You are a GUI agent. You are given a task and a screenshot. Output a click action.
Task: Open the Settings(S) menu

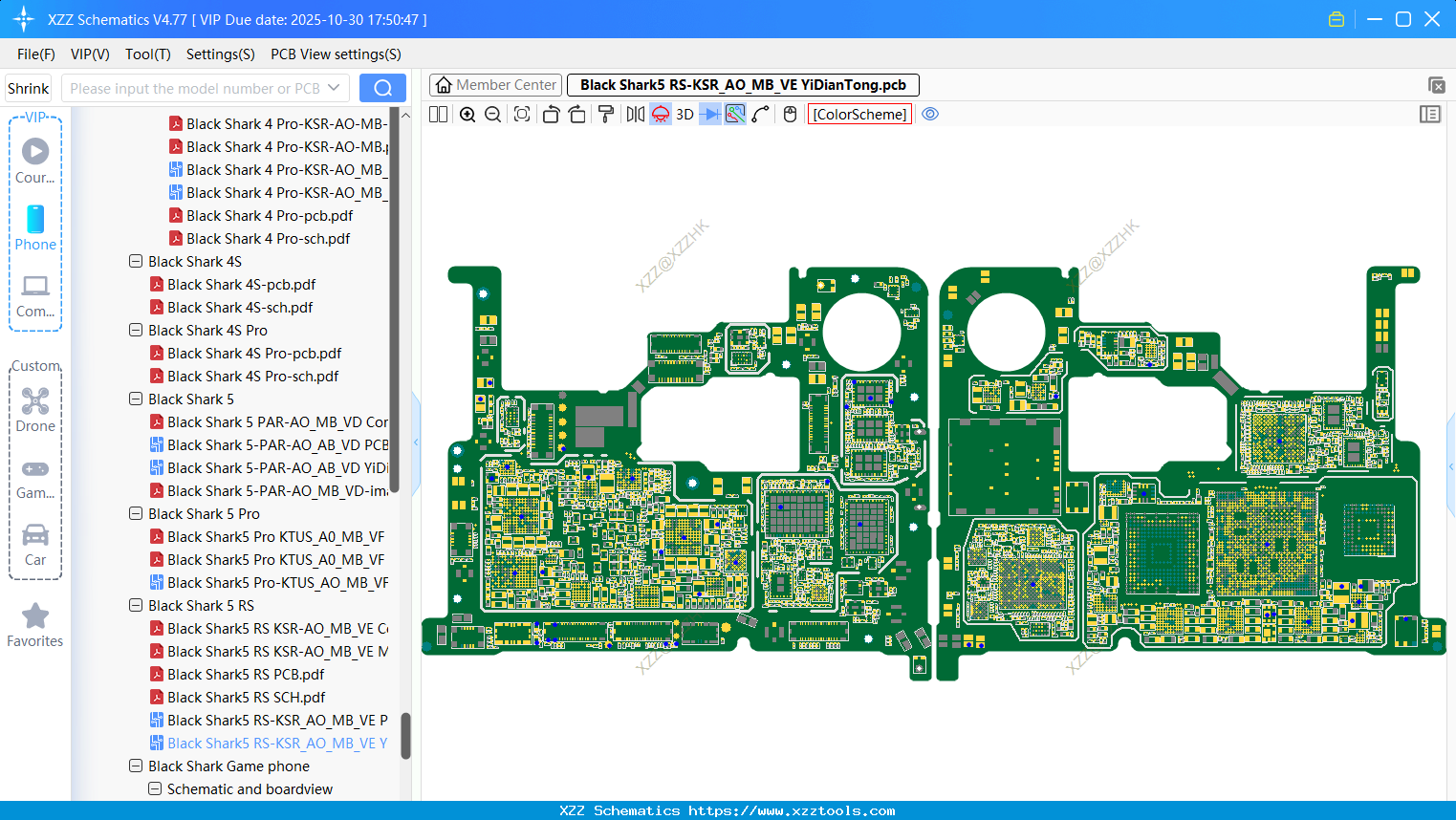[220, 54]
